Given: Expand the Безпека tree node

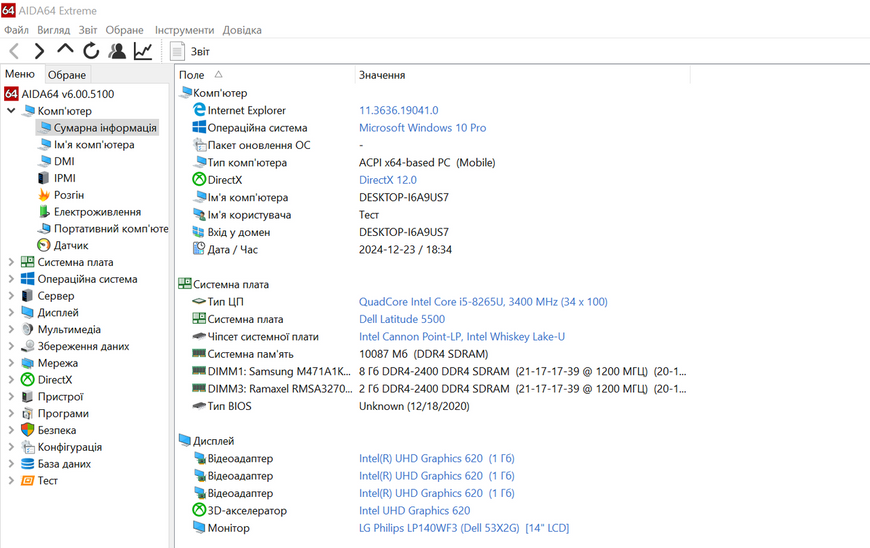Looking at the screenshot, I should point(11,430).
